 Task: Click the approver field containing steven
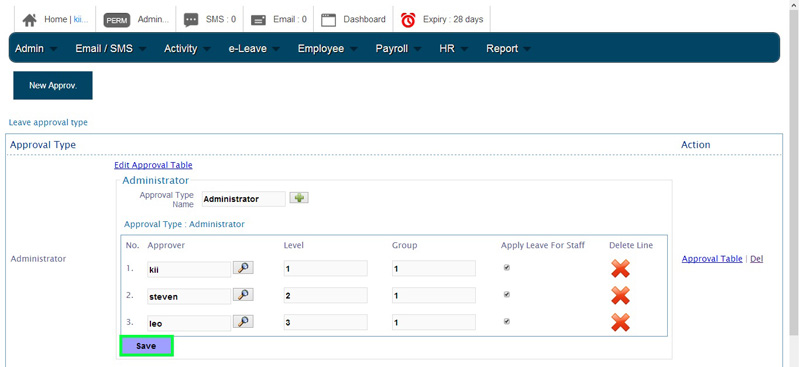[x=189, y=296]
